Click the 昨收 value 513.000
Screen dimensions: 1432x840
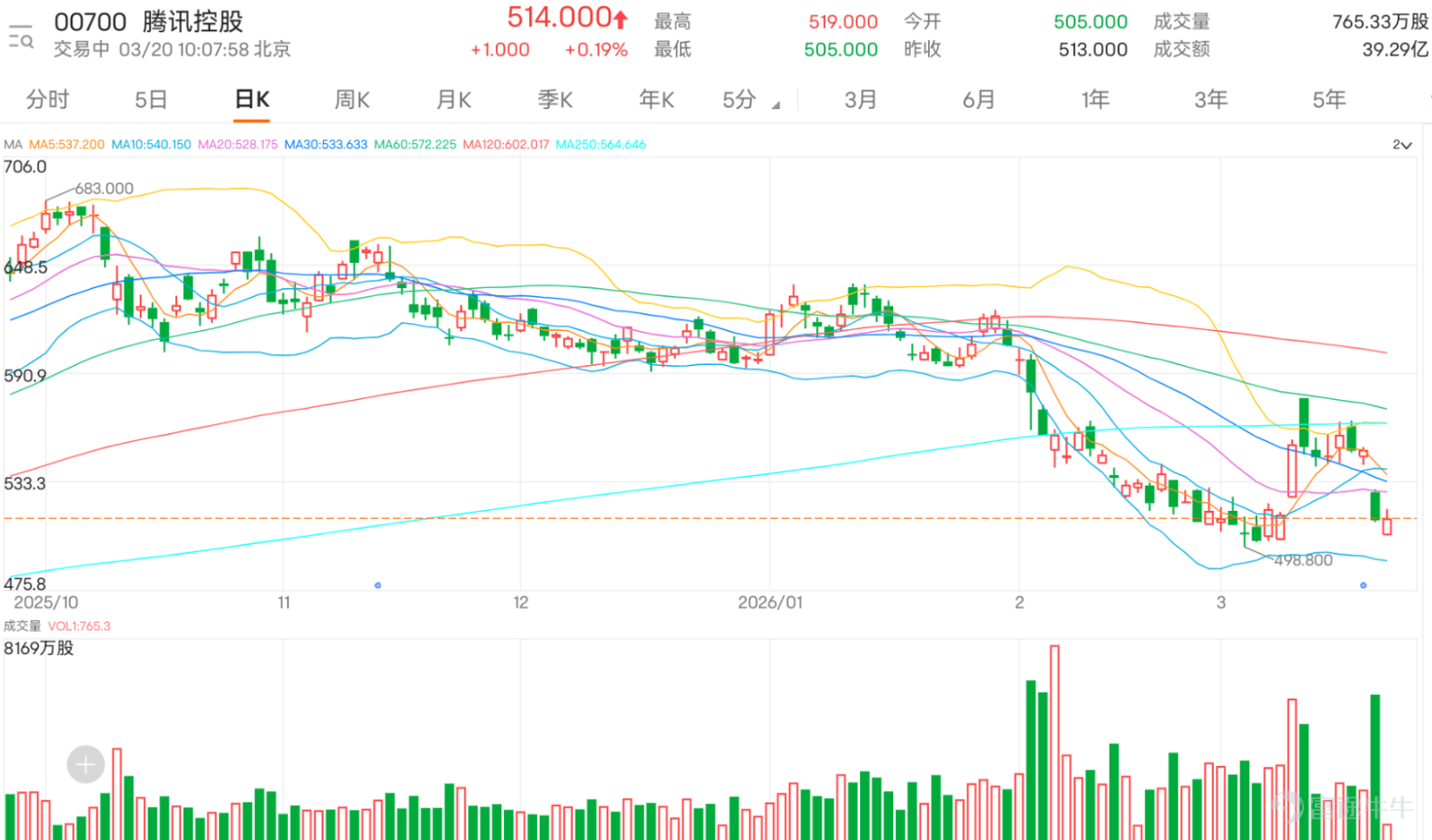click(1093, 50)
